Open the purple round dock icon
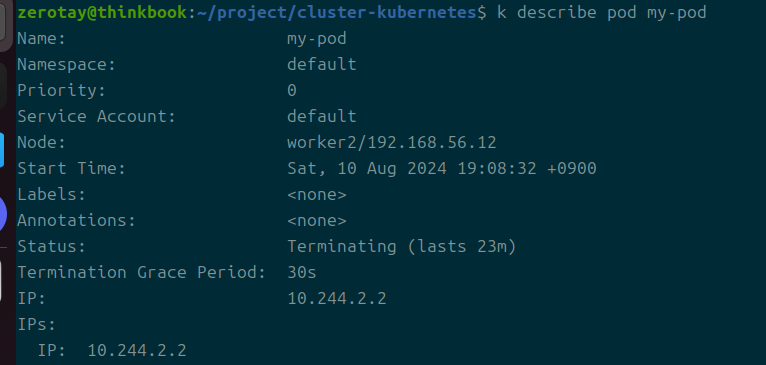 pos(2,214)
